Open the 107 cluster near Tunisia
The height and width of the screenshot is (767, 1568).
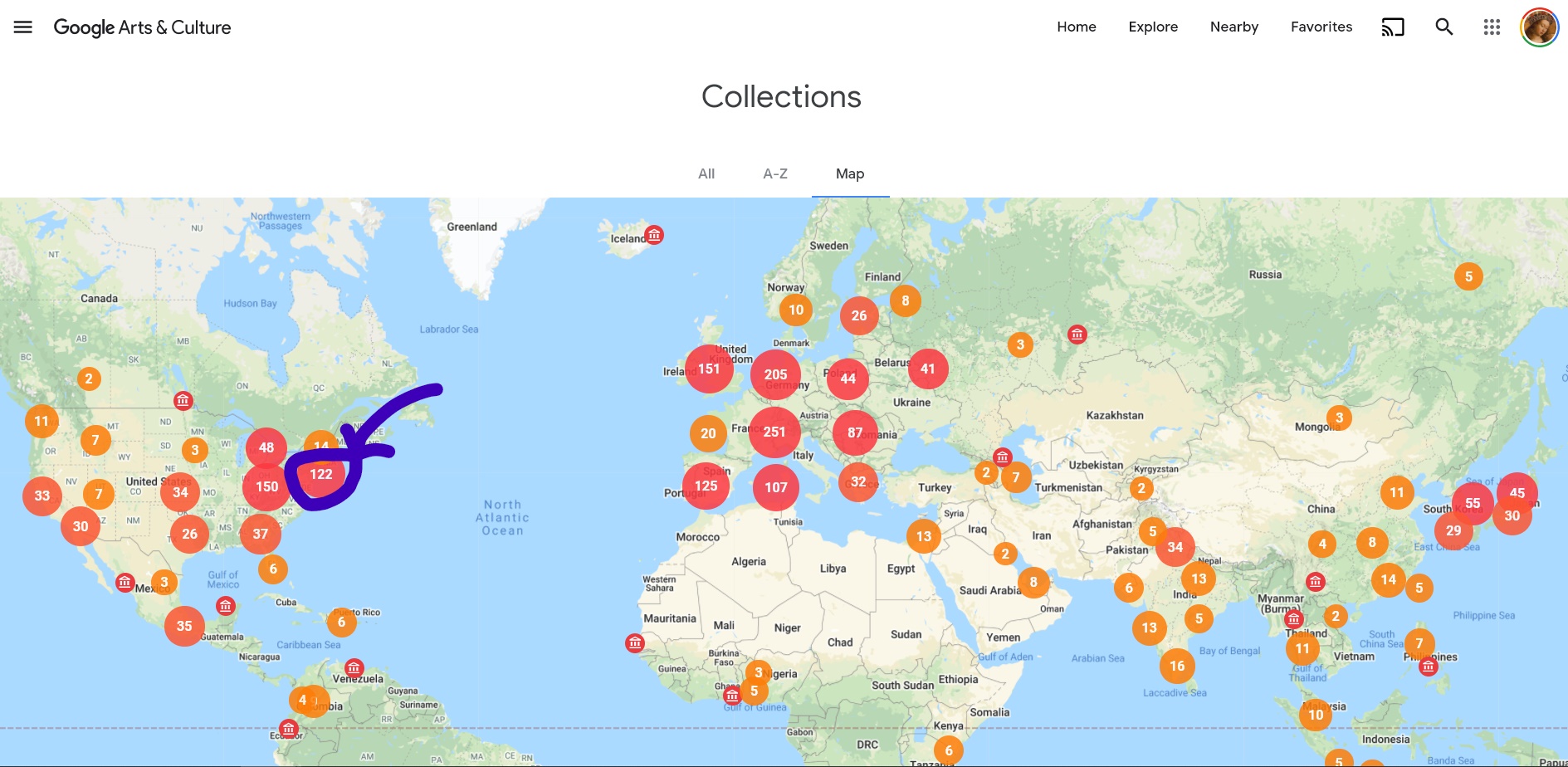click(776, 487)
